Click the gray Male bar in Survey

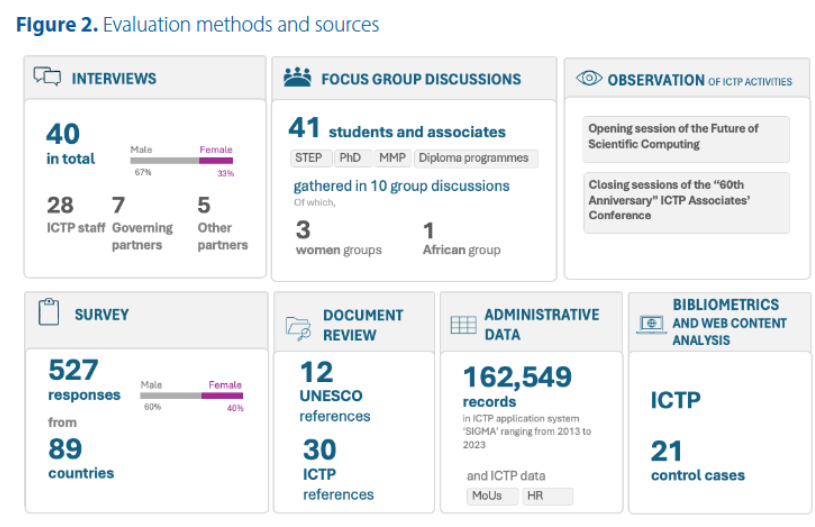(x=170, y=395)
